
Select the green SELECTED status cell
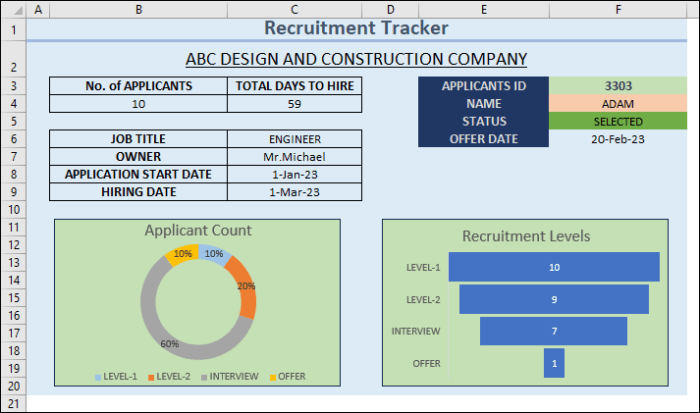pyautogui.click(x=618, y=121)
